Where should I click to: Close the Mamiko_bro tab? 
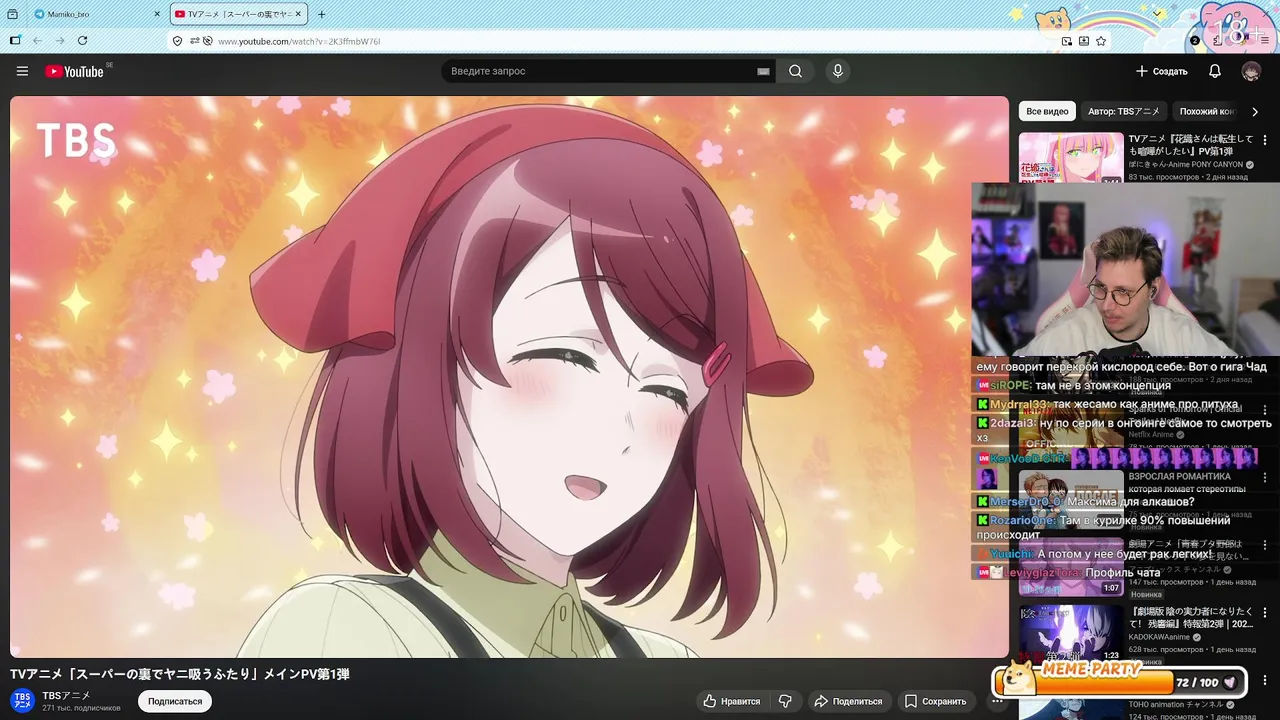(x=157, y=14)
